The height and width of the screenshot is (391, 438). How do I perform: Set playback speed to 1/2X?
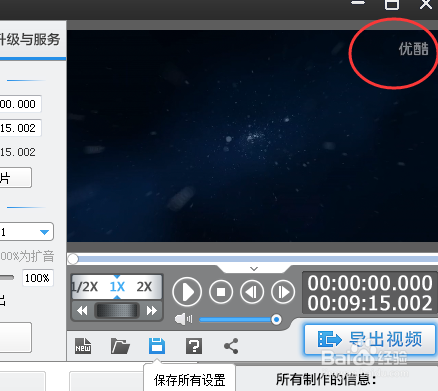click(x=85, y=287)
